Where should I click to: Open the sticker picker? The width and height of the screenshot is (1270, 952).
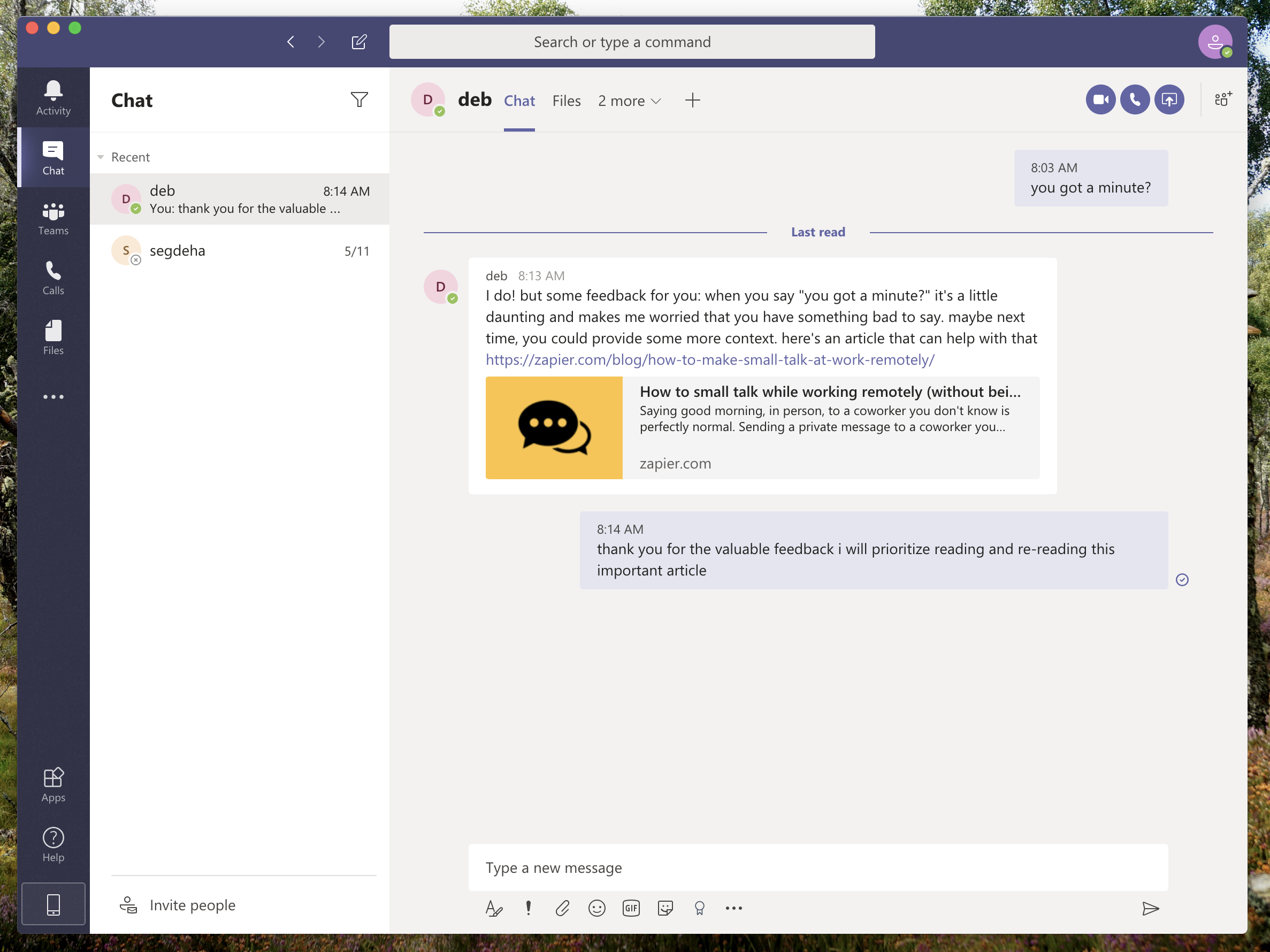pos(665,908)
